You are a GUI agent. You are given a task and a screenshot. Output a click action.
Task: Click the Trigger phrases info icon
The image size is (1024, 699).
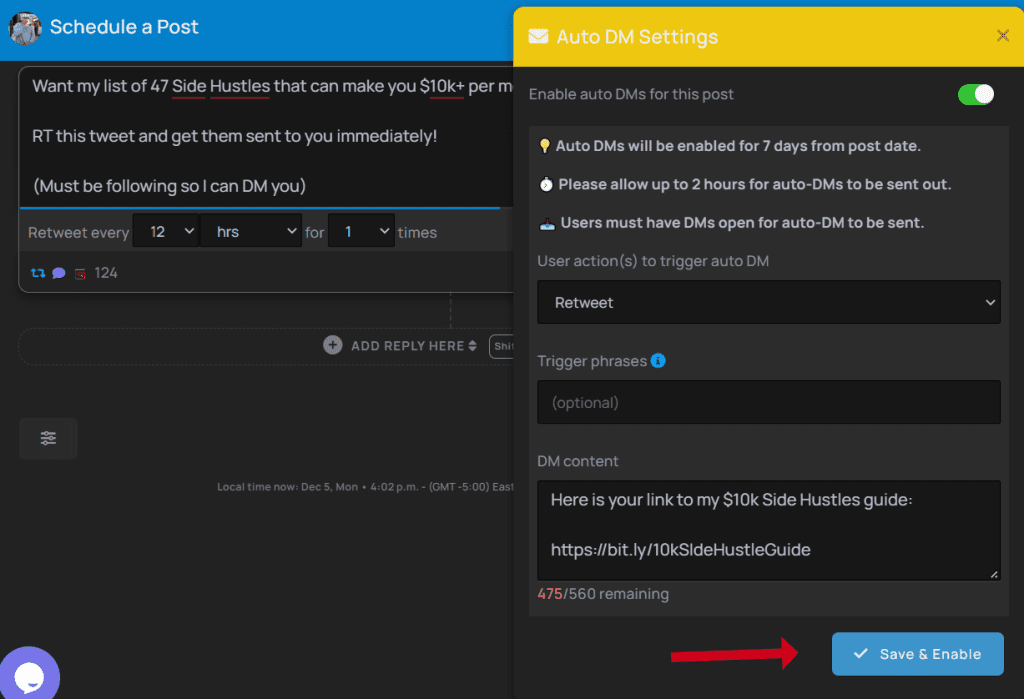tap(658, 361)
